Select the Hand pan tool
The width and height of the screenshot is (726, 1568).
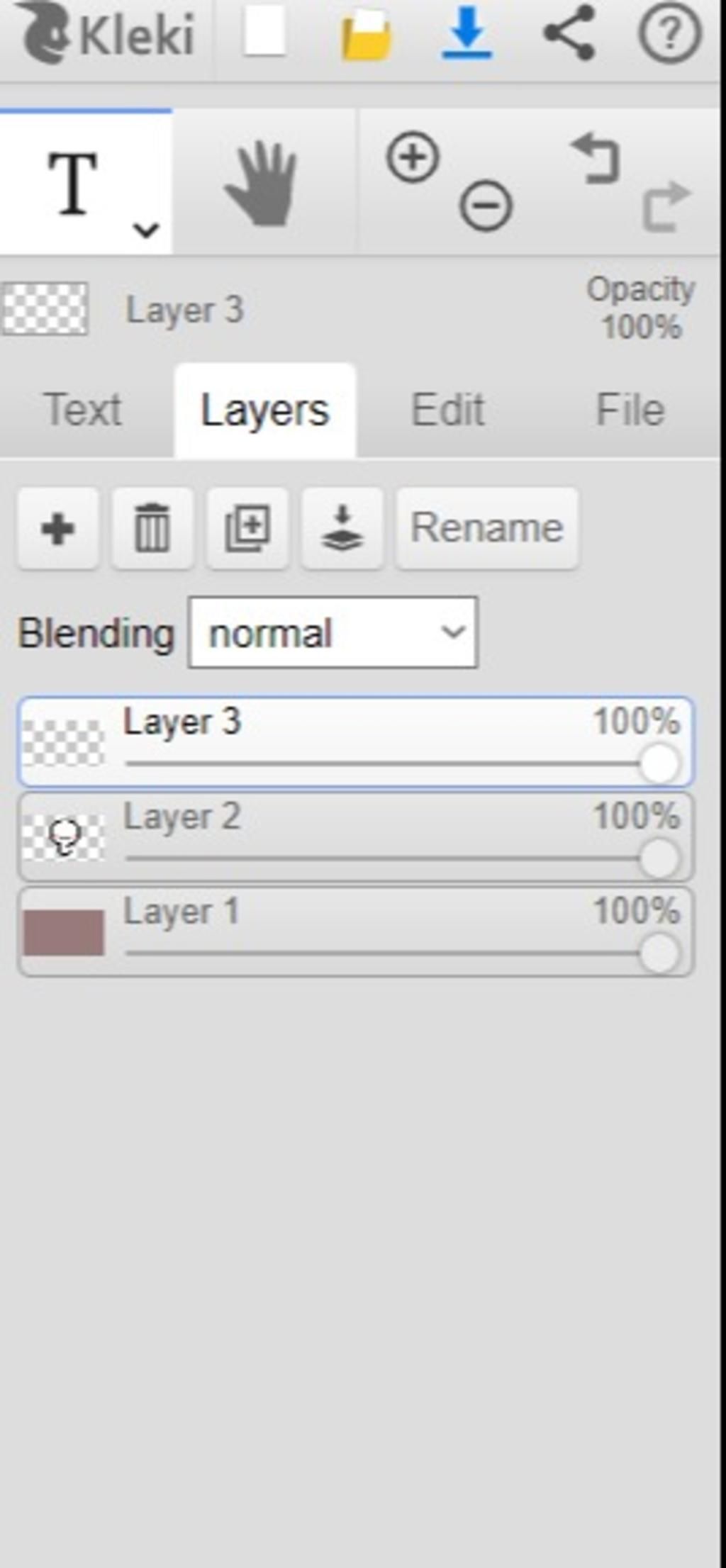click(262, 184)
